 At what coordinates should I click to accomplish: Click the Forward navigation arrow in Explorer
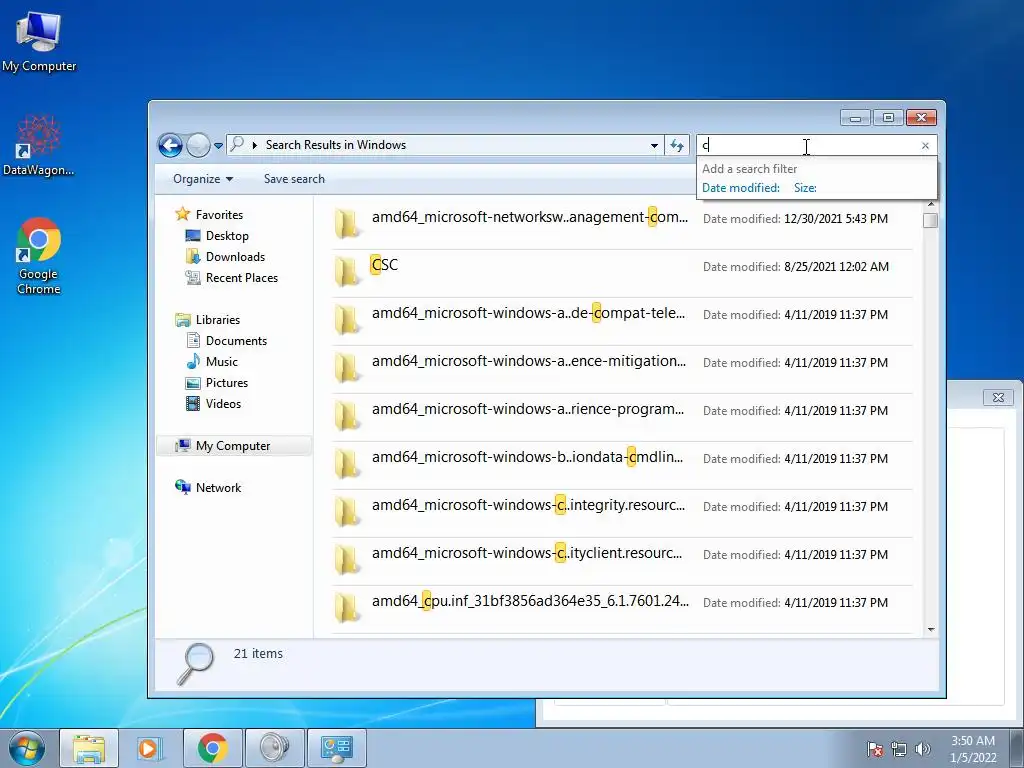coord(198,145)
